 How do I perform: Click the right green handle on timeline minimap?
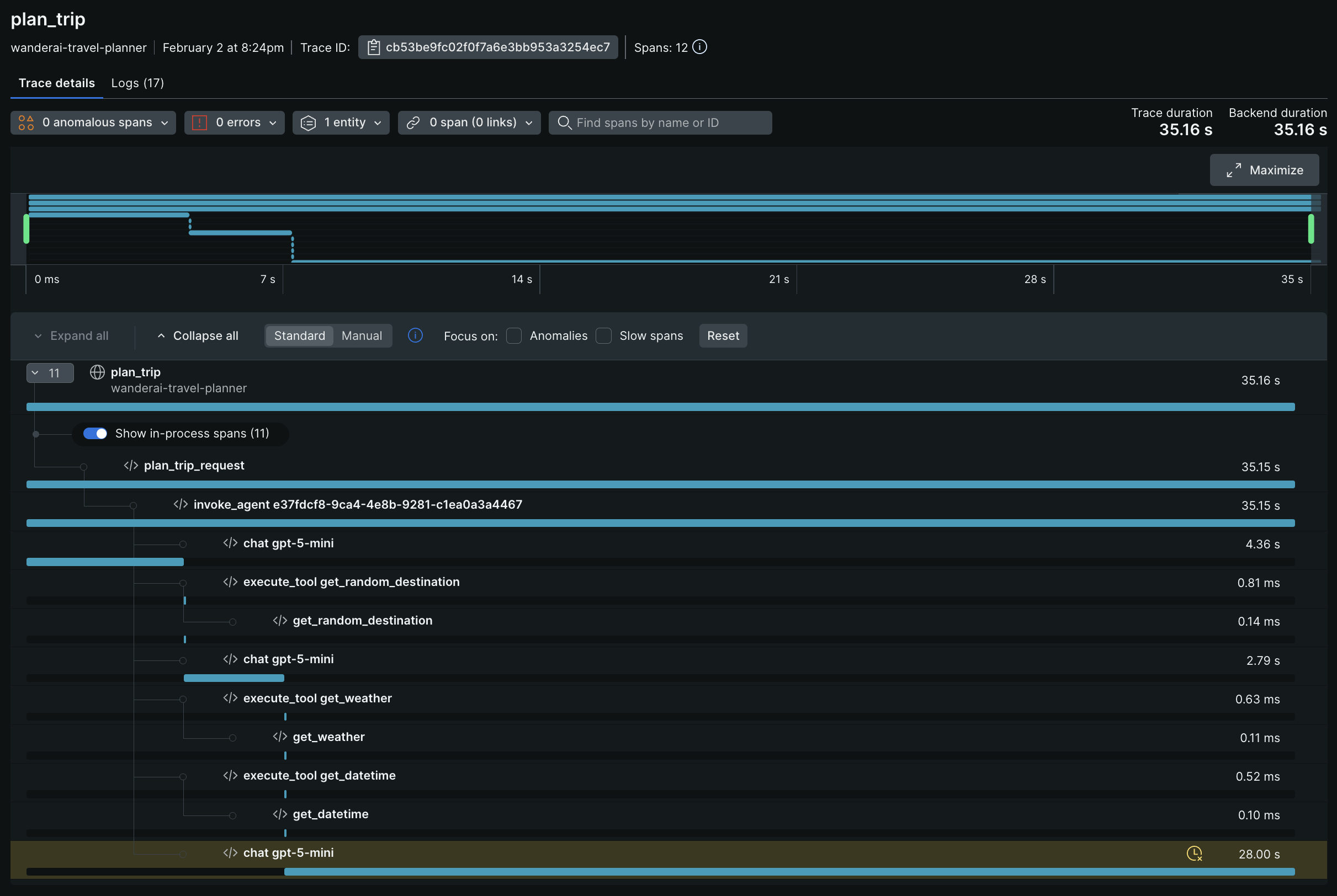coord(1311,228)
